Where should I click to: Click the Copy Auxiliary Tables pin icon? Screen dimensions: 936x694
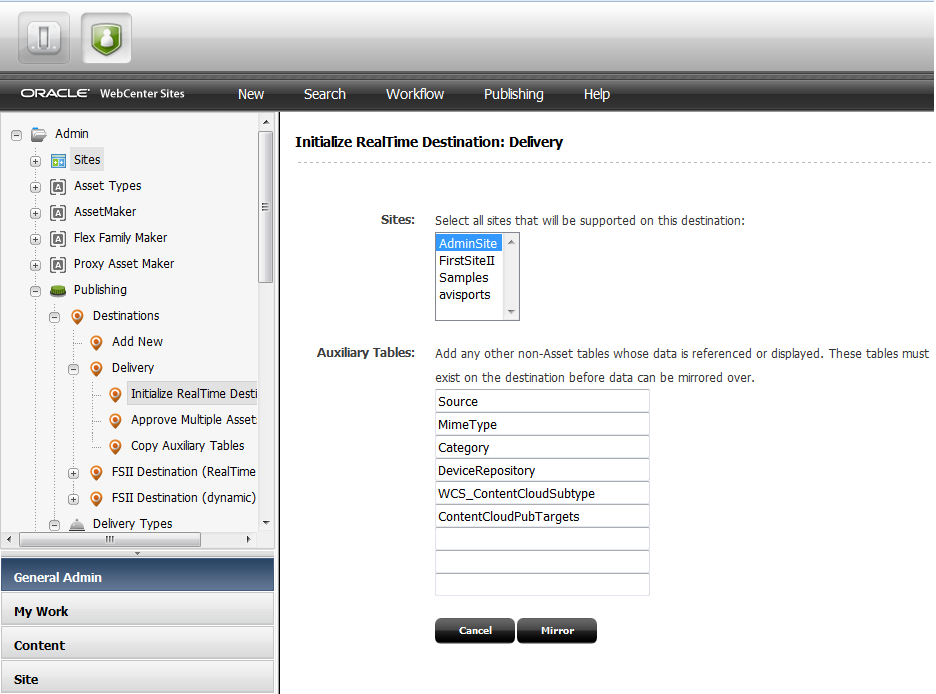[x=115, y=446]
